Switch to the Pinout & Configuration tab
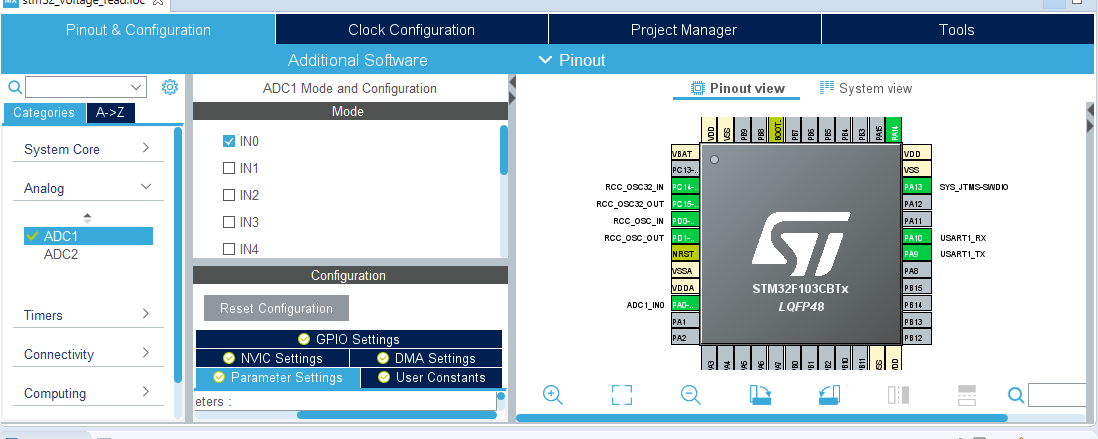1098x439 pixels. click(x=138, y=30)
